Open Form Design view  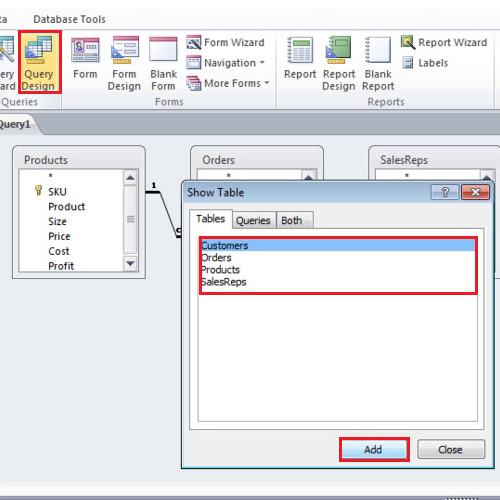tap(124, 63)
